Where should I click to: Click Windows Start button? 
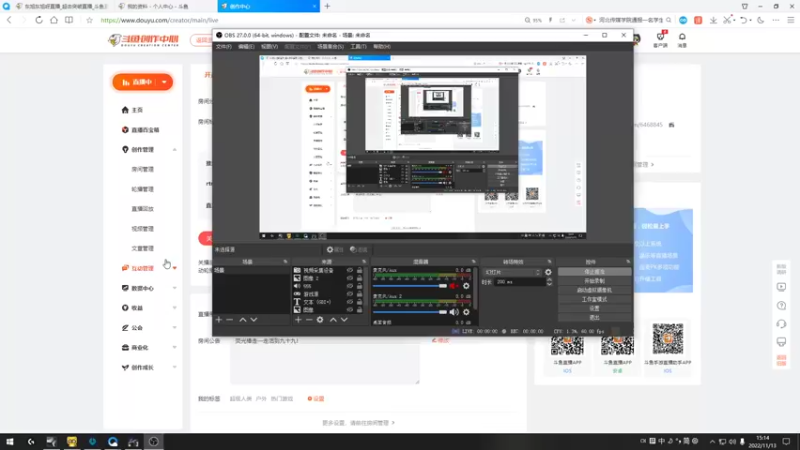10,442
